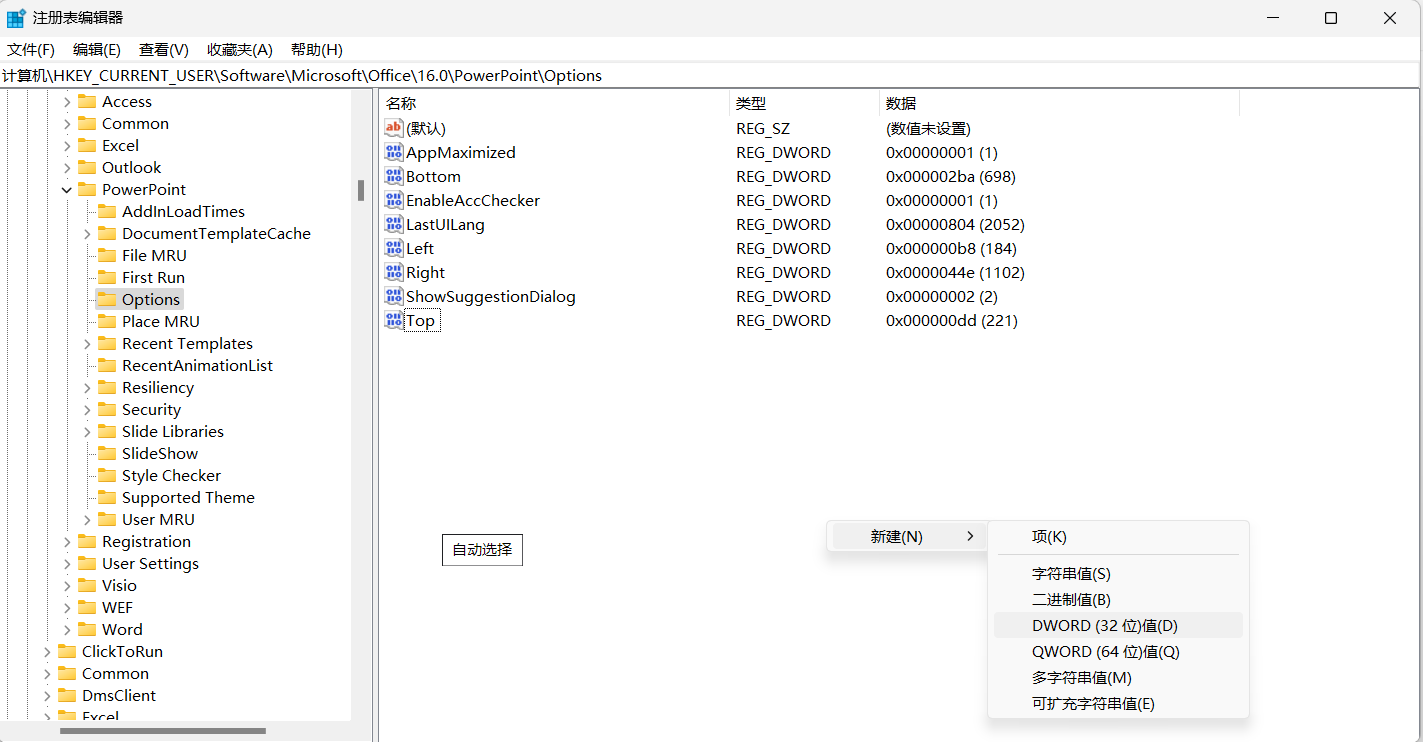This screenshot has width=1423, height=742.
Task: Collapse the PowerPoint key in the tree
Action: click(67, 189)
